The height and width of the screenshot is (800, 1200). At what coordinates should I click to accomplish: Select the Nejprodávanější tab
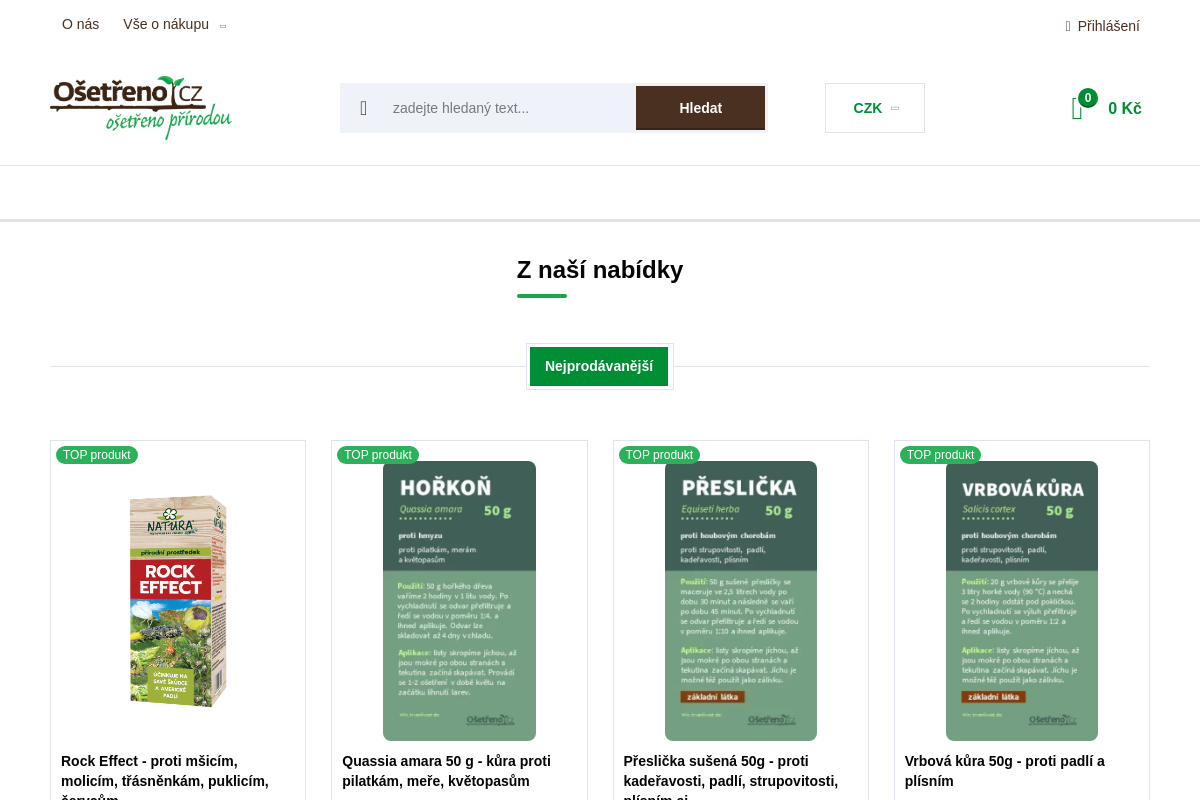(x=599, y=366)
